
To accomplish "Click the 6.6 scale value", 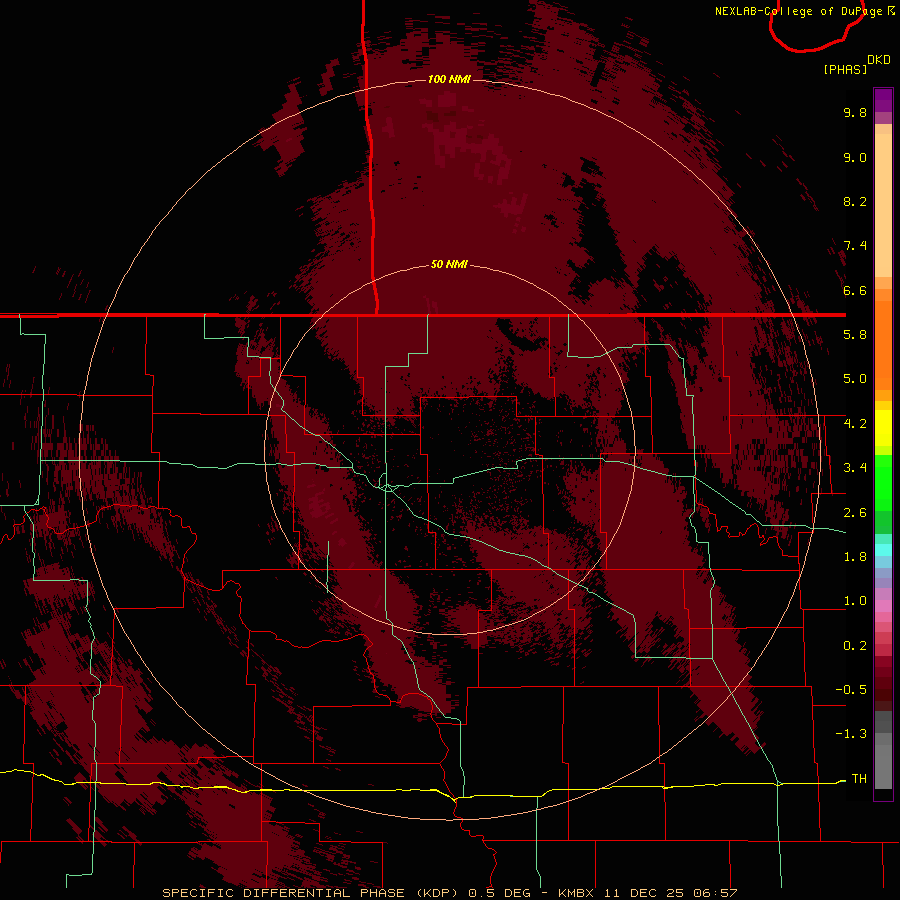I will [855, 290].
